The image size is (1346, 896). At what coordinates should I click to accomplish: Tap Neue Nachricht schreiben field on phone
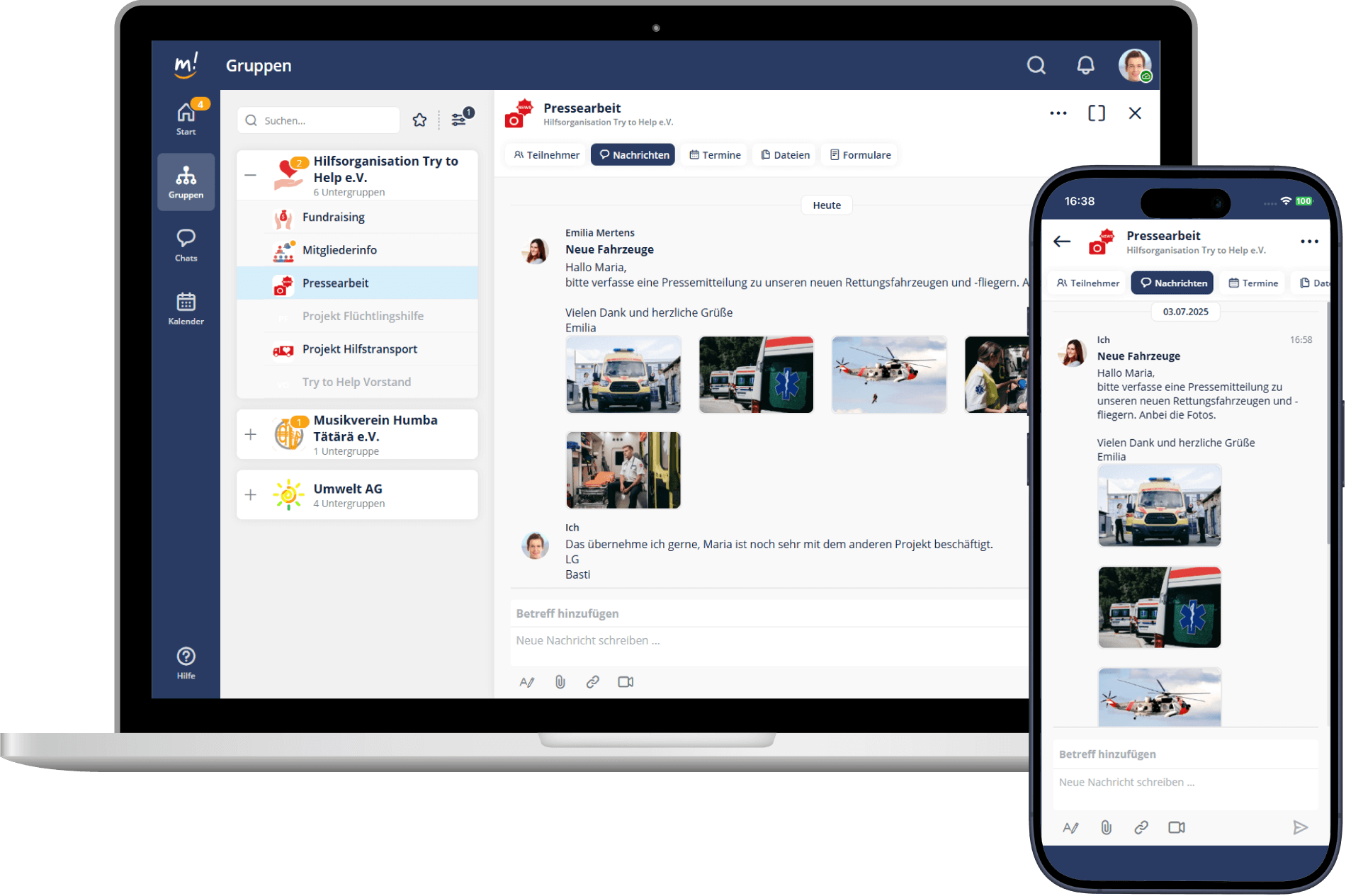[1185, 788]
